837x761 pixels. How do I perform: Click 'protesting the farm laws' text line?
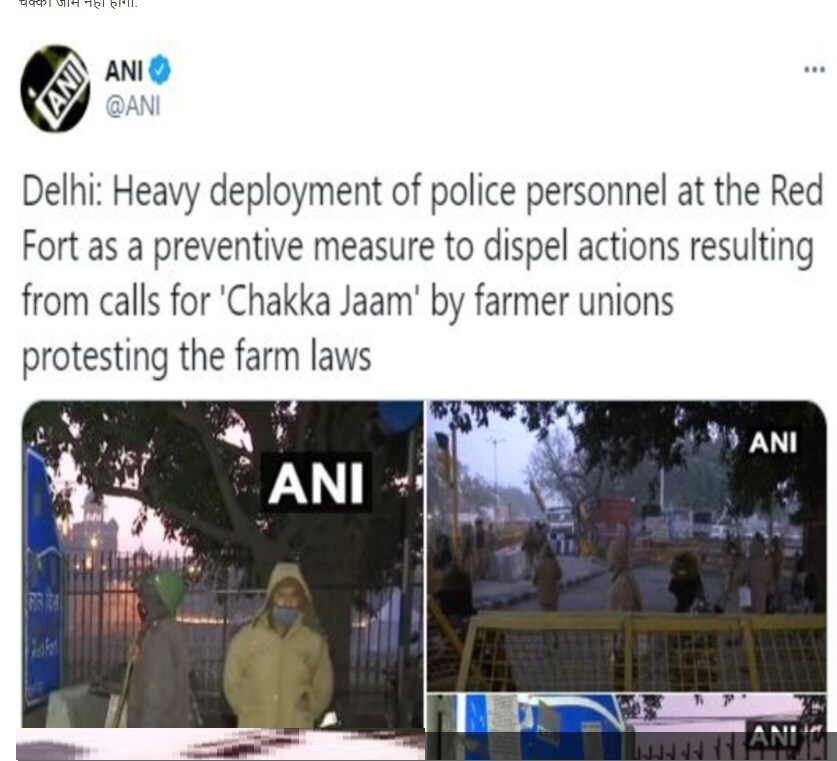point(196,357)
